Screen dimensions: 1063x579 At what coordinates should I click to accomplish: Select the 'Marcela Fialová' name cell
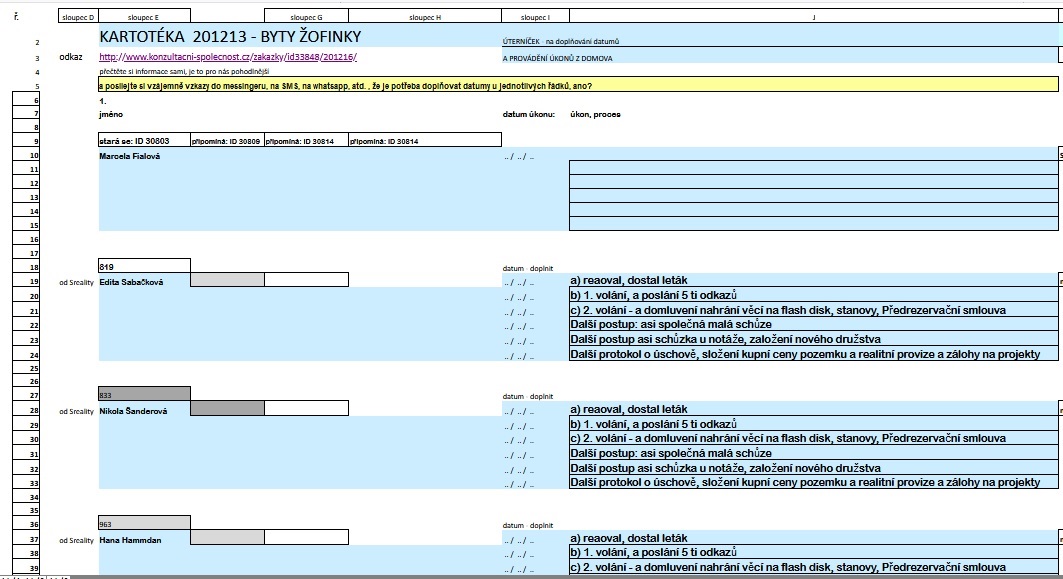pos(129,156)
